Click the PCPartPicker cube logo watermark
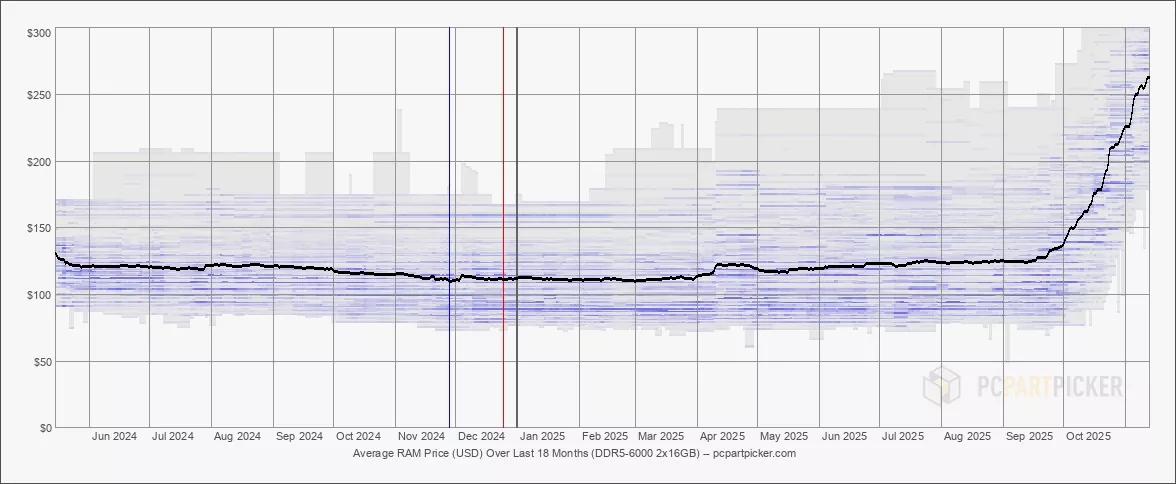Viewport: 1176px width, 484px height. pos(942,386)
